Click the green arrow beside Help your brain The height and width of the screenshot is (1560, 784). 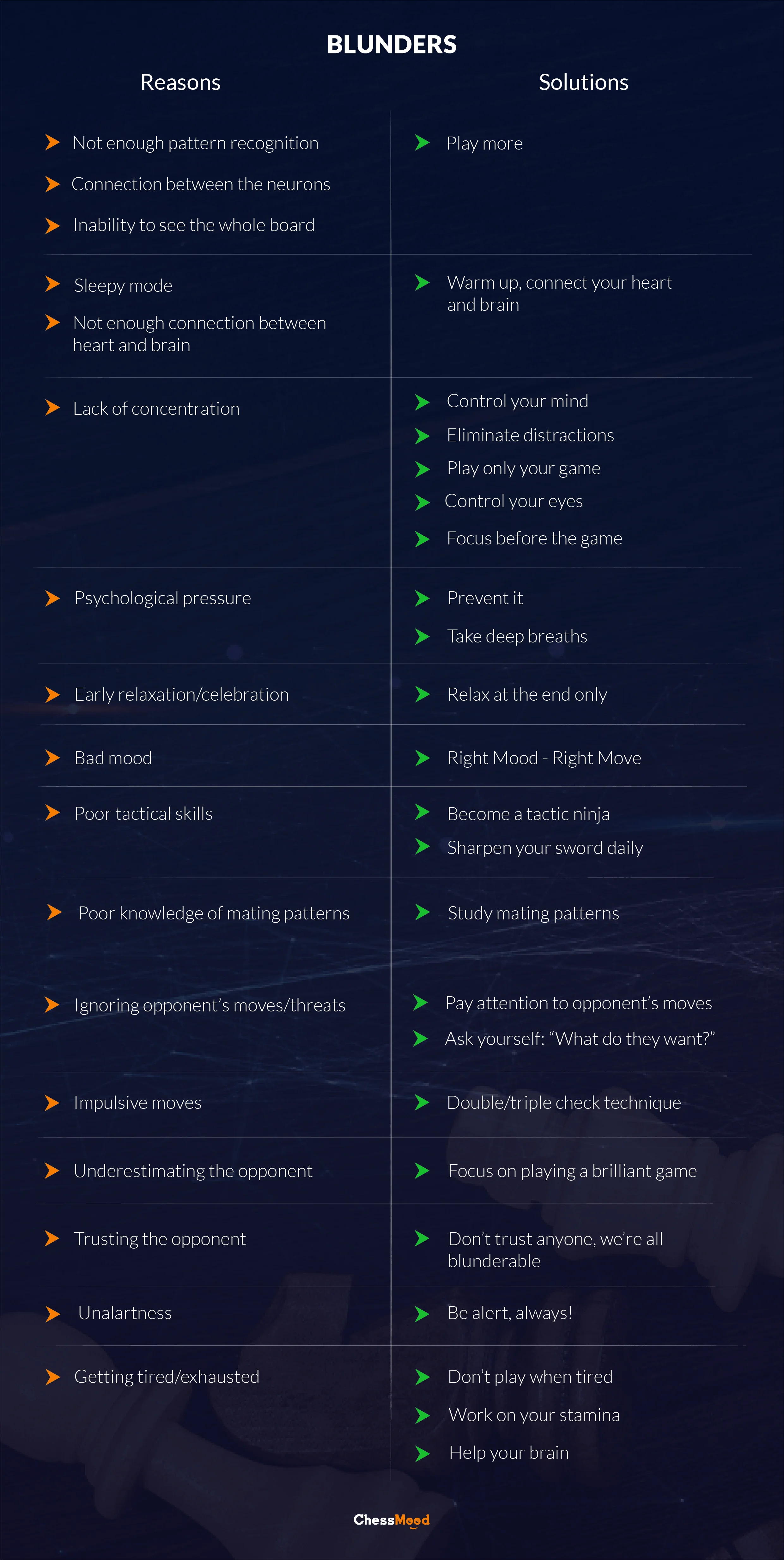(x=422, y=1453)
